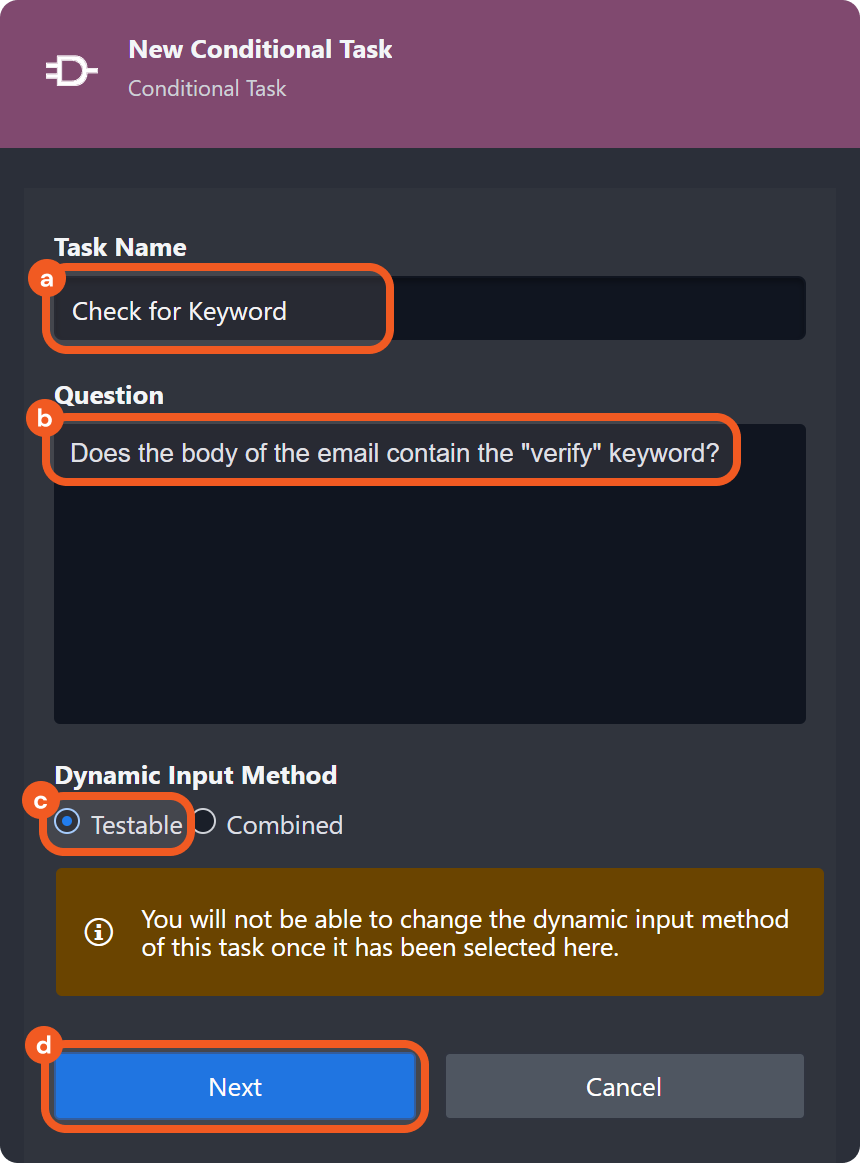Click the orange badge labeled d

44,1046
